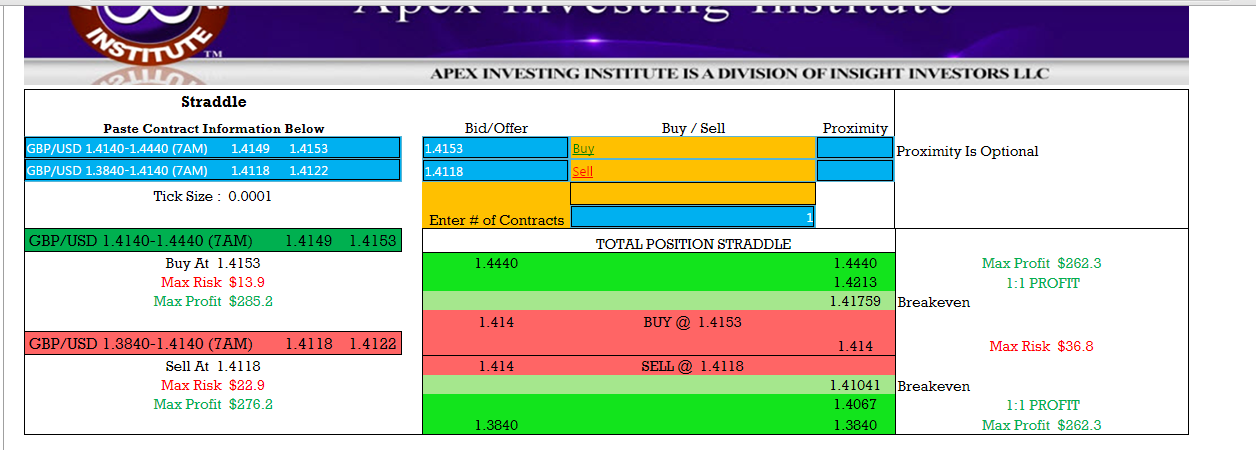
Task: Select the Bid/Offer field showing 1.4118
Action: [x=495, y=172]
